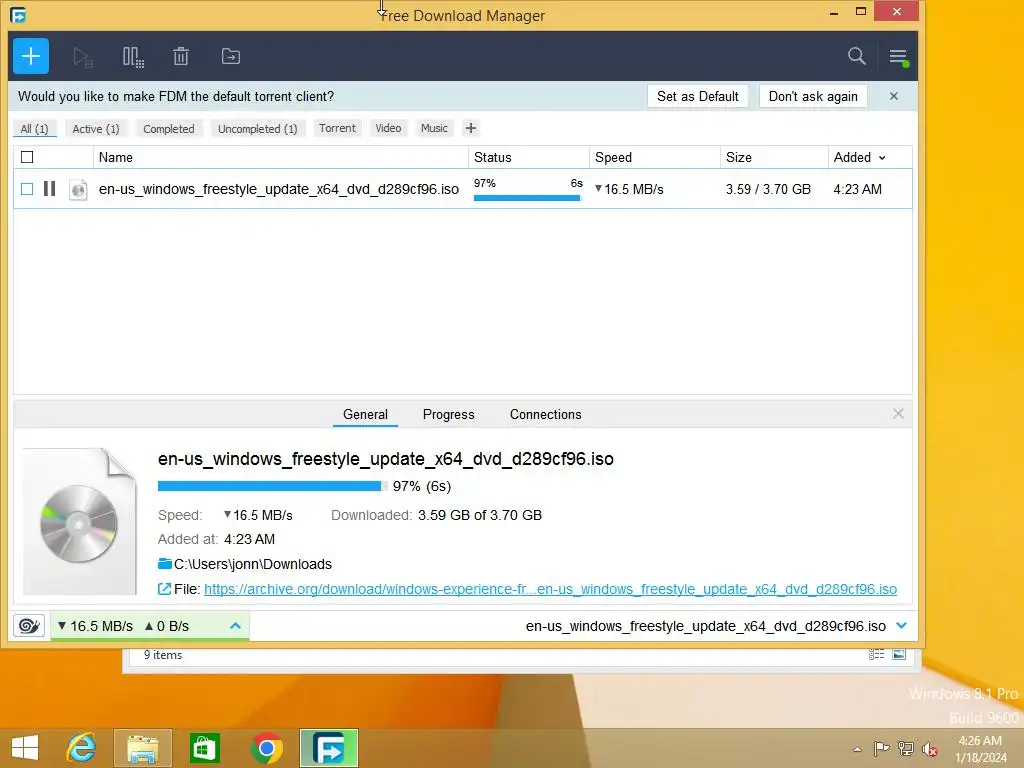Open Internet Explorer from the taskbar
The image size is (1024, 768).
[x=81, y=748]
